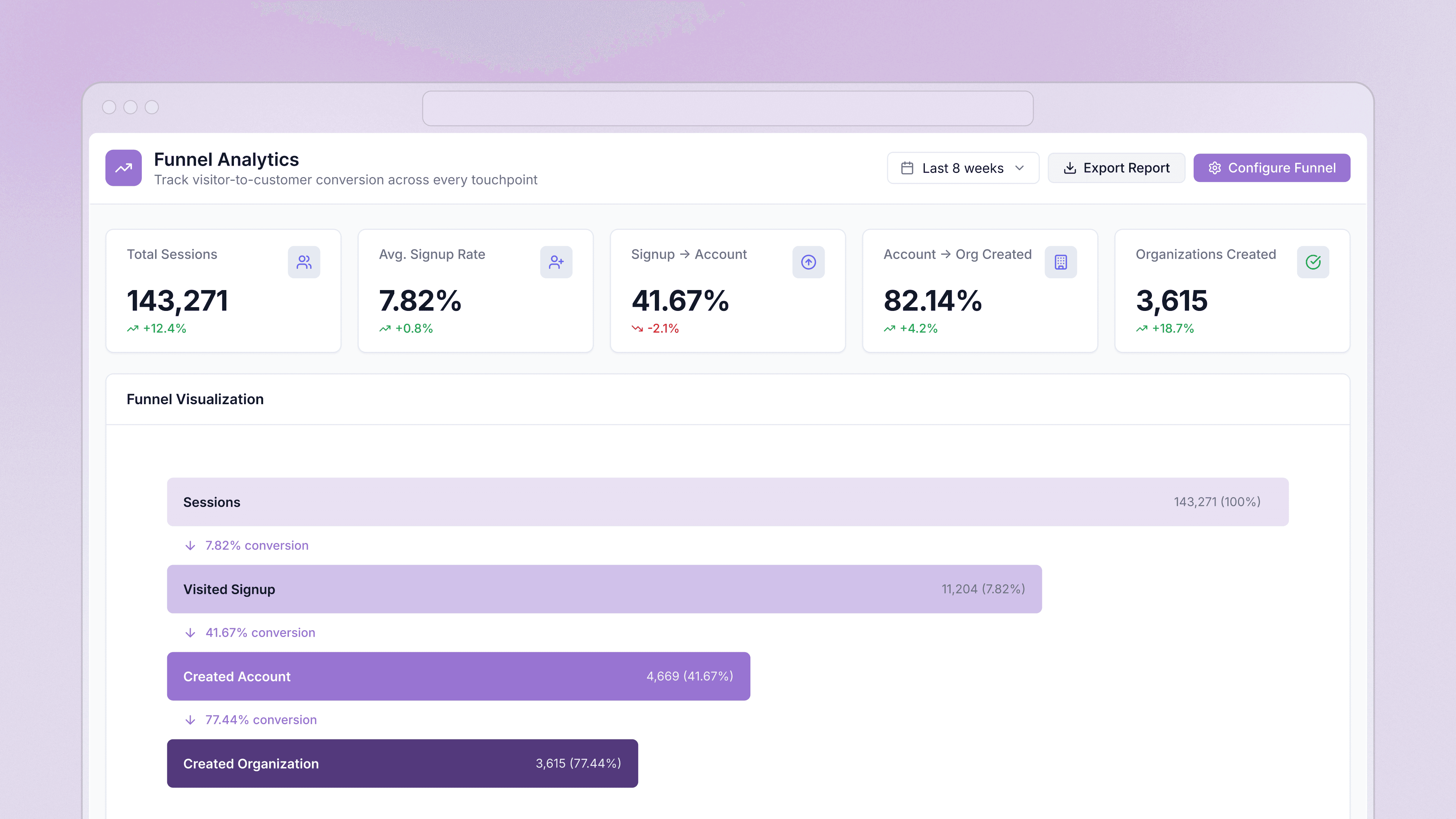This screenshot has width=1456, height=819.
Task: Click the down arrow beside 77.44% conversion
Action: point(190,720)
